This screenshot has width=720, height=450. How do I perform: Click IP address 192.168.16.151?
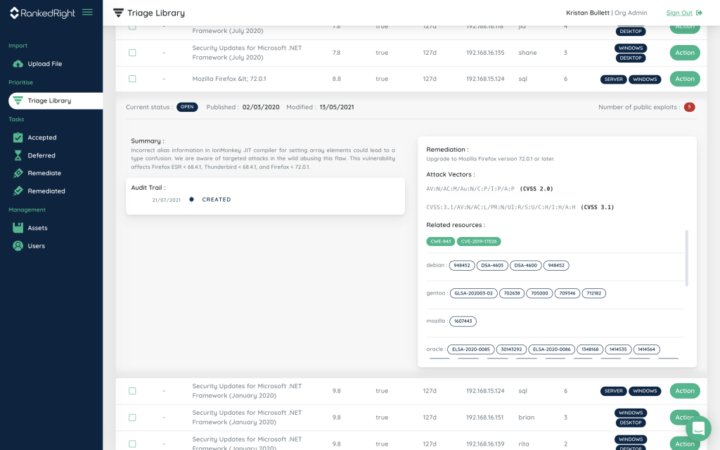pyautogui.click(x=485, y=417)
